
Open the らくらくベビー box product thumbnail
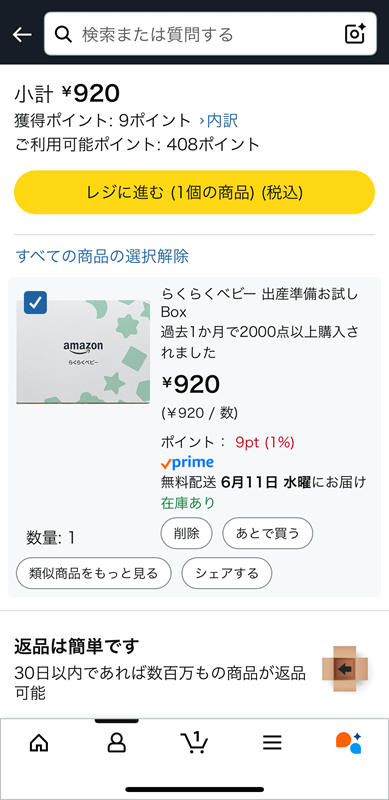pyautogui.click(x=83, y=352)
